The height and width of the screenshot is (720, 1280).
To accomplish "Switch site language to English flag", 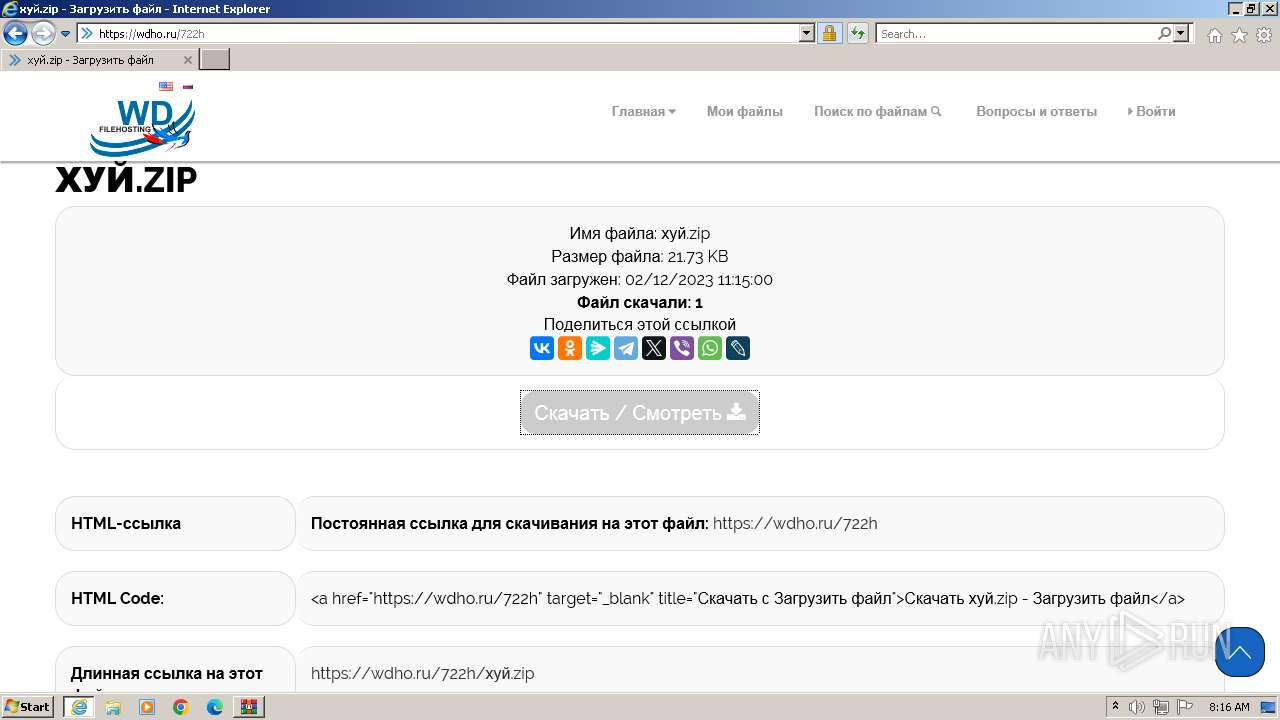I will pos(166,87).
